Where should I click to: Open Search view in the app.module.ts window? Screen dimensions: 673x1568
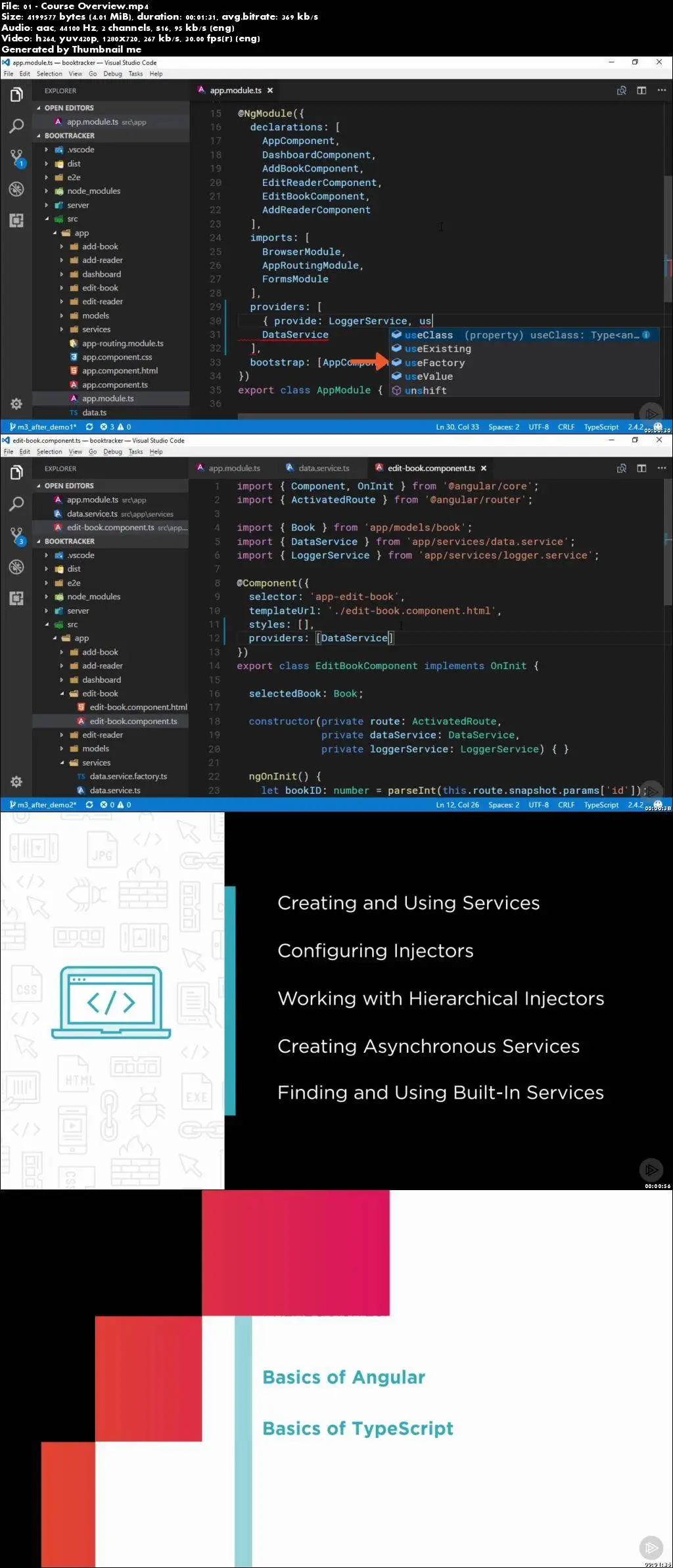[16, 126]
